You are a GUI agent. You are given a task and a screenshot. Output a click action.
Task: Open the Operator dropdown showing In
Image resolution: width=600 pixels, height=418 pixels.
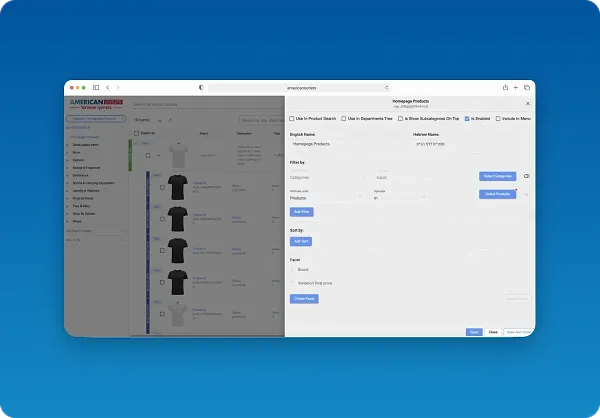[x=400, y=198]
